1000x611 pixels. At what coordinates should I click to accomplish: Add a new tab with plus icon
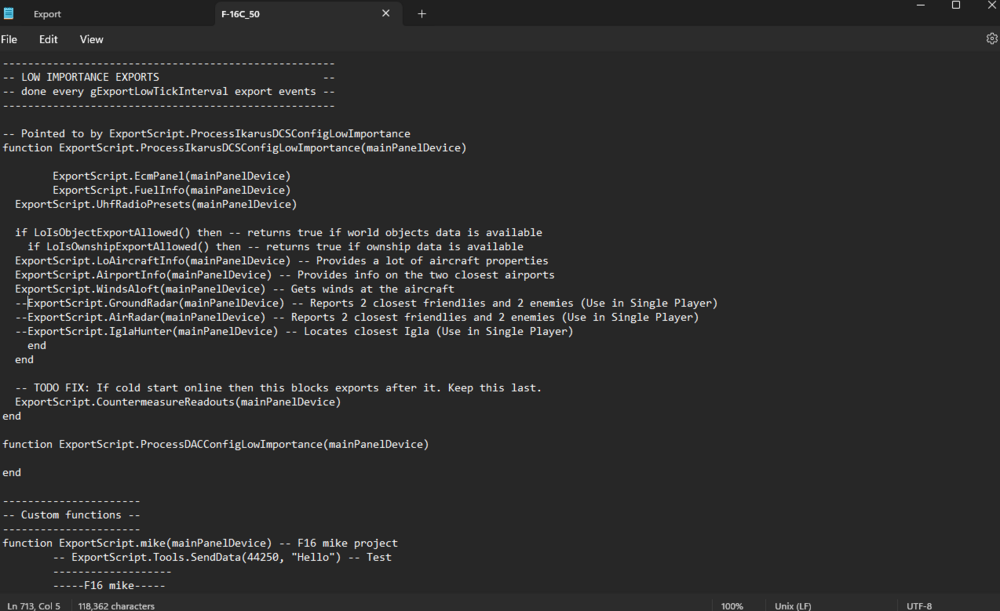422,14
